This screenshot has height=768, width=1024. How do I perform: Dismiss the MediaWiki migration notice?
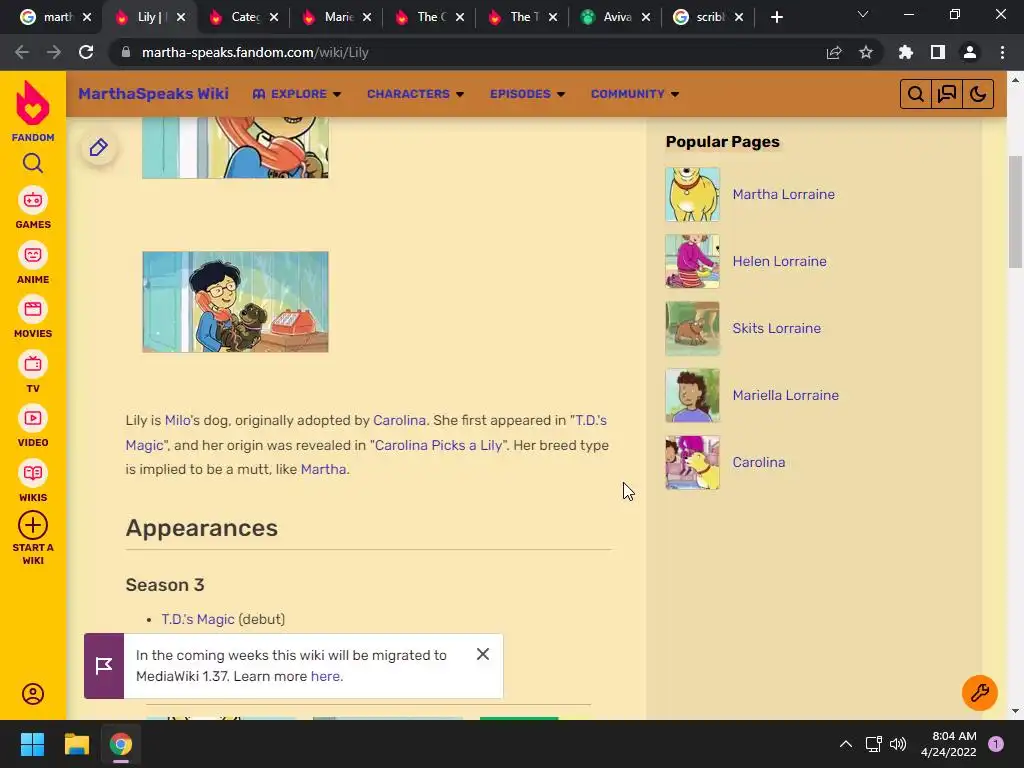tap(483, 654)
